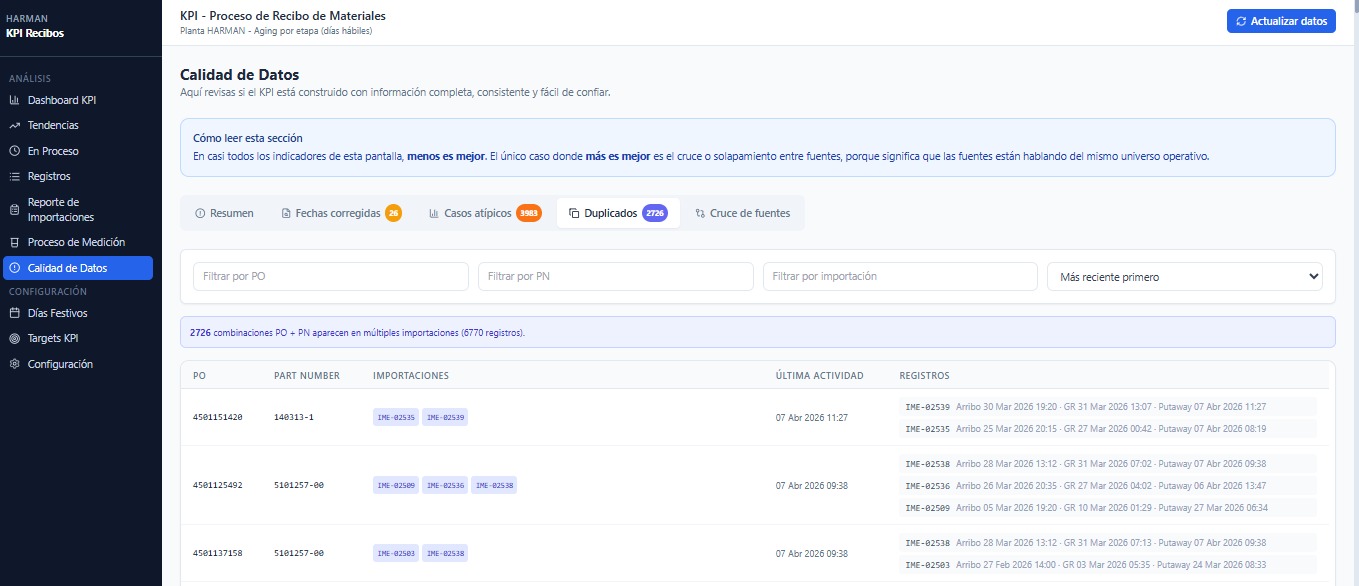
Task: Click the IME-02539 import badge
Action: [443, 417]
